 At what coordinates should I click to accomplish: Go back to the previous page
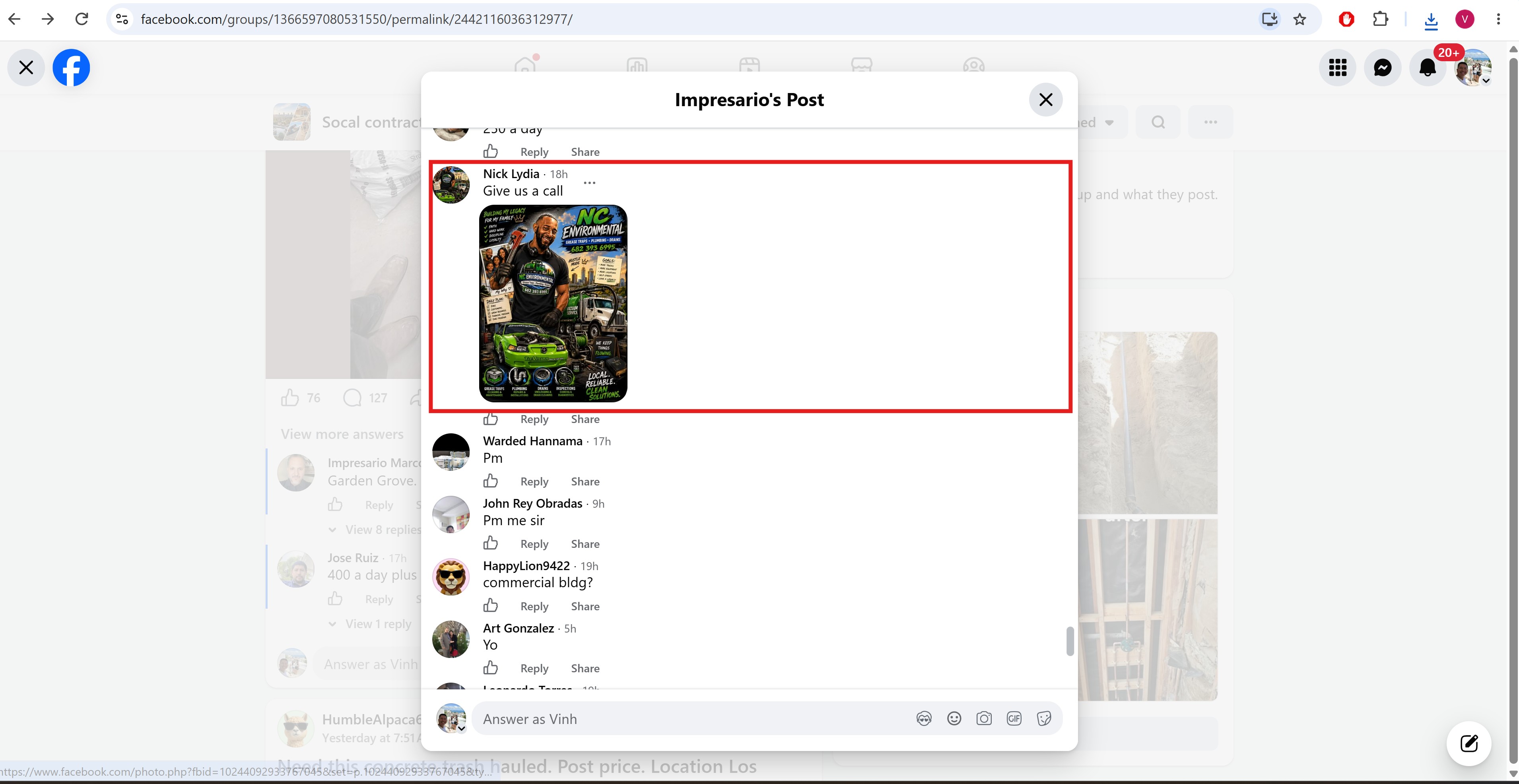[x=15, y=19]
